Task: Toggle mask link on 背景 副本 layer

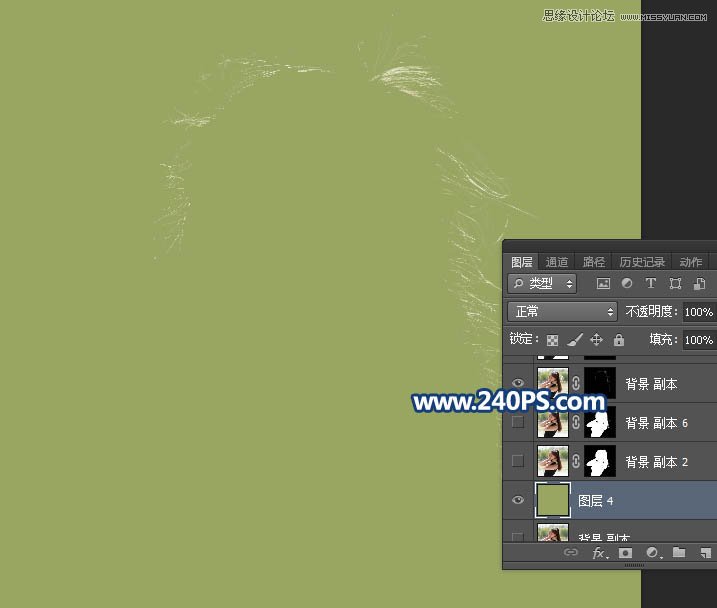Action: pos(576,383)
